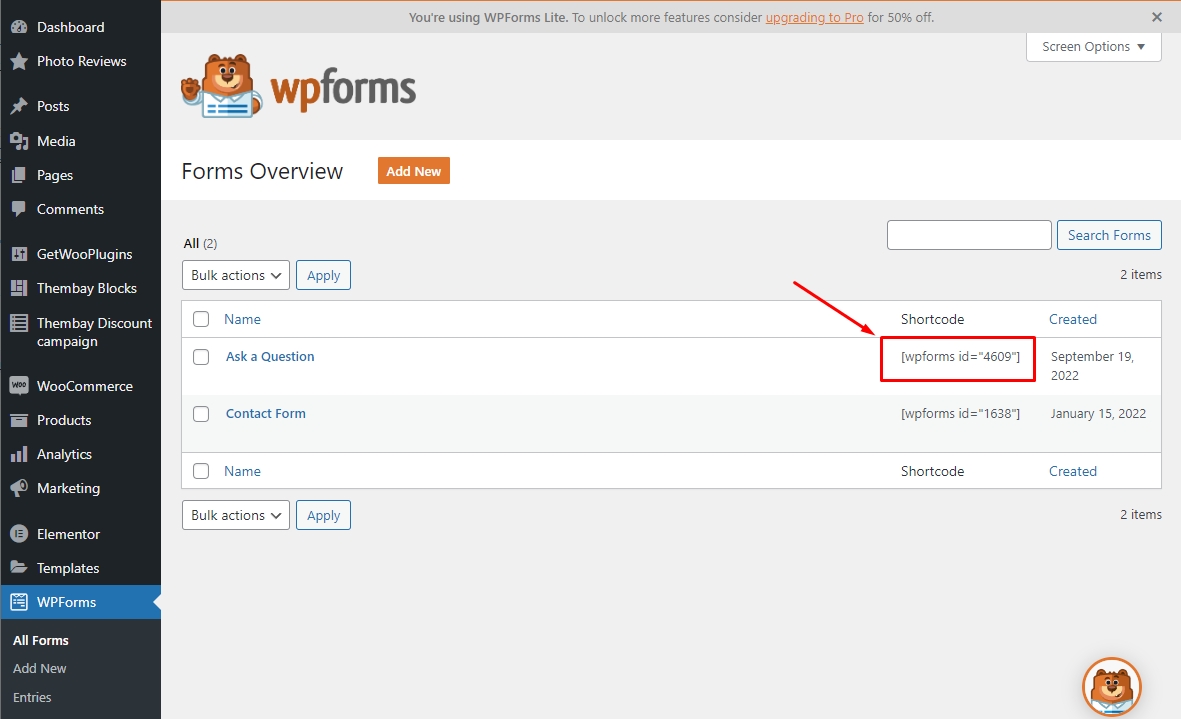Click the Analytics bar chart icon
The image size is (1181, 719).
[x=18, y=454]
